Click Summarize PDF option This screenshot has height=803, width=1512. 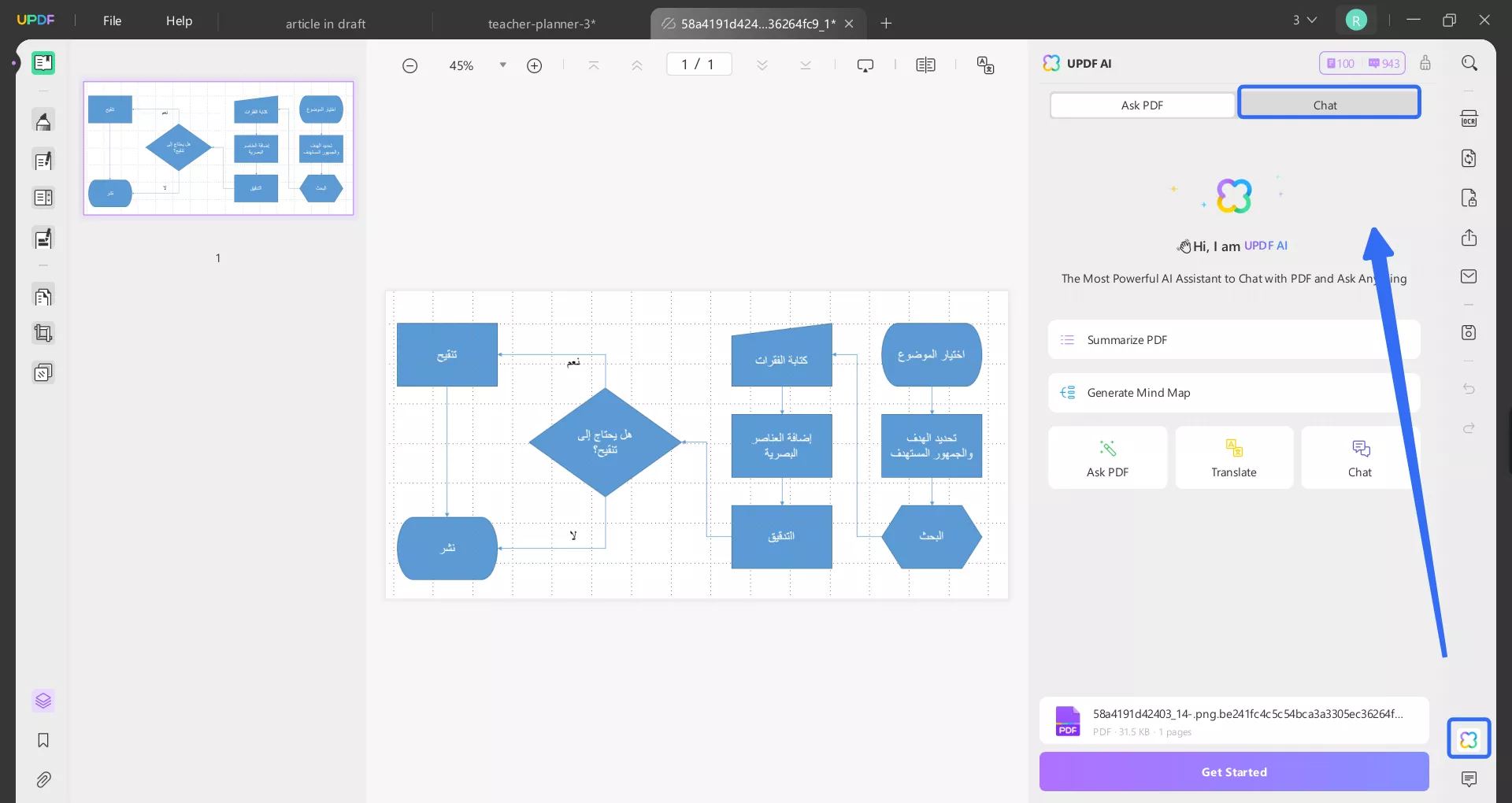pos(1234,339)
